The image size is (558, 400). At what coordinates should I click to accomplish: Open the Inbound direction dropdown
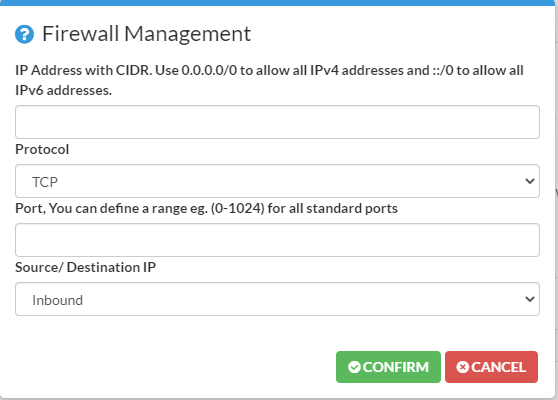click(277, 299)
